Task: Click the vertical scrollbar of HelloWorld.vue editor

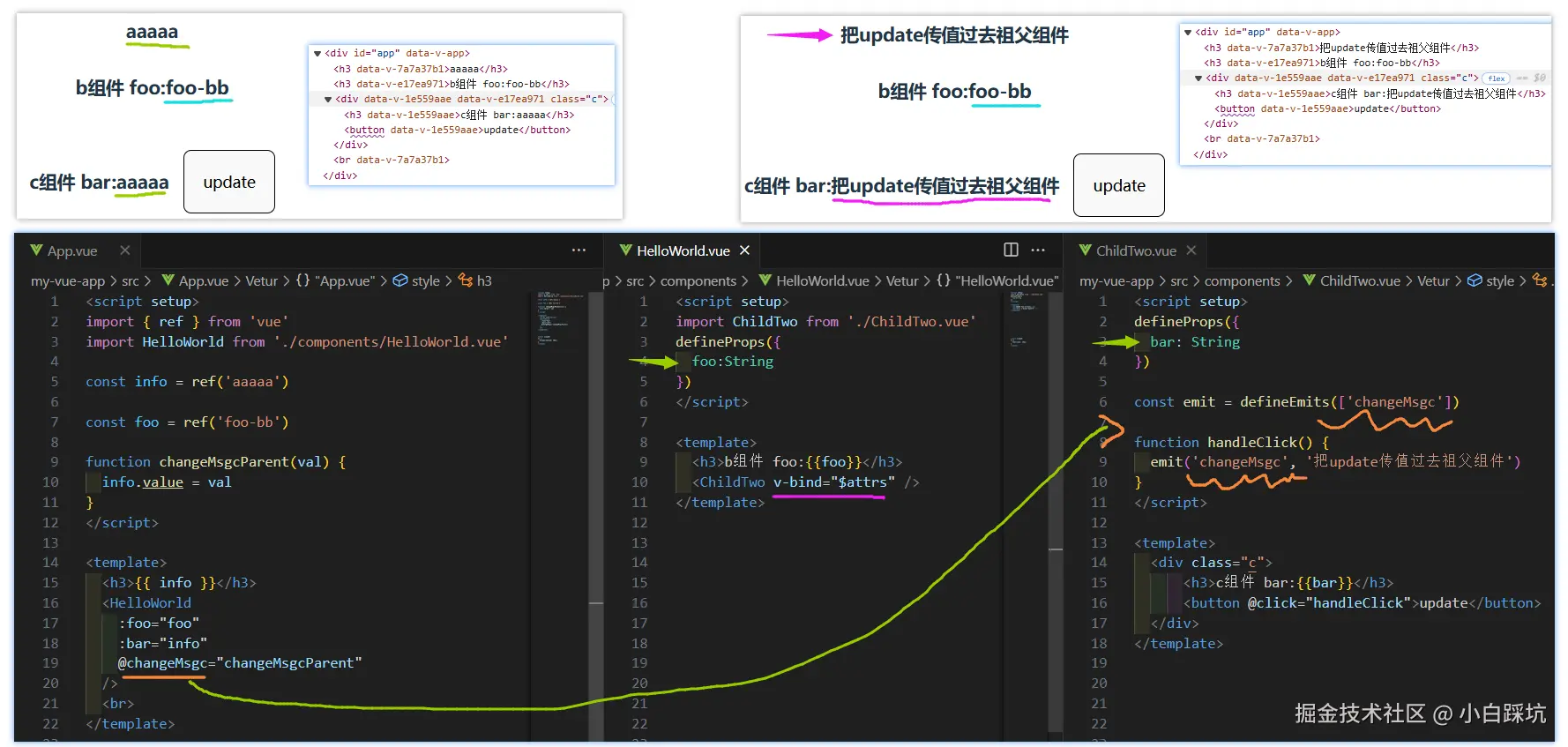Action: pos(1056,512)
